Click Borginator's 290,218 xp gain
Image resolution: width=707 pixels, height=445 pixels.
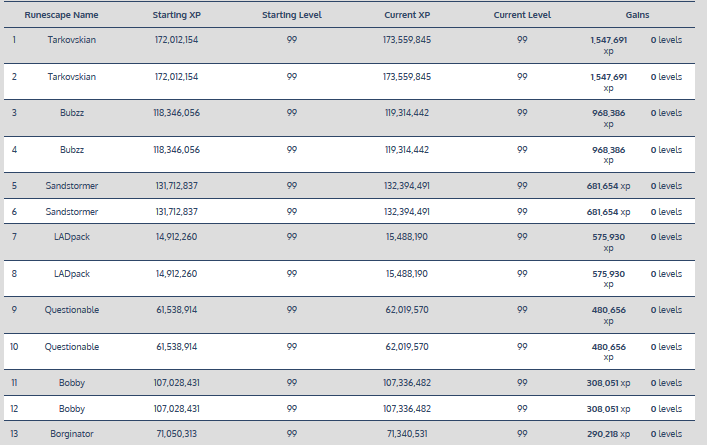click(609, 432)
